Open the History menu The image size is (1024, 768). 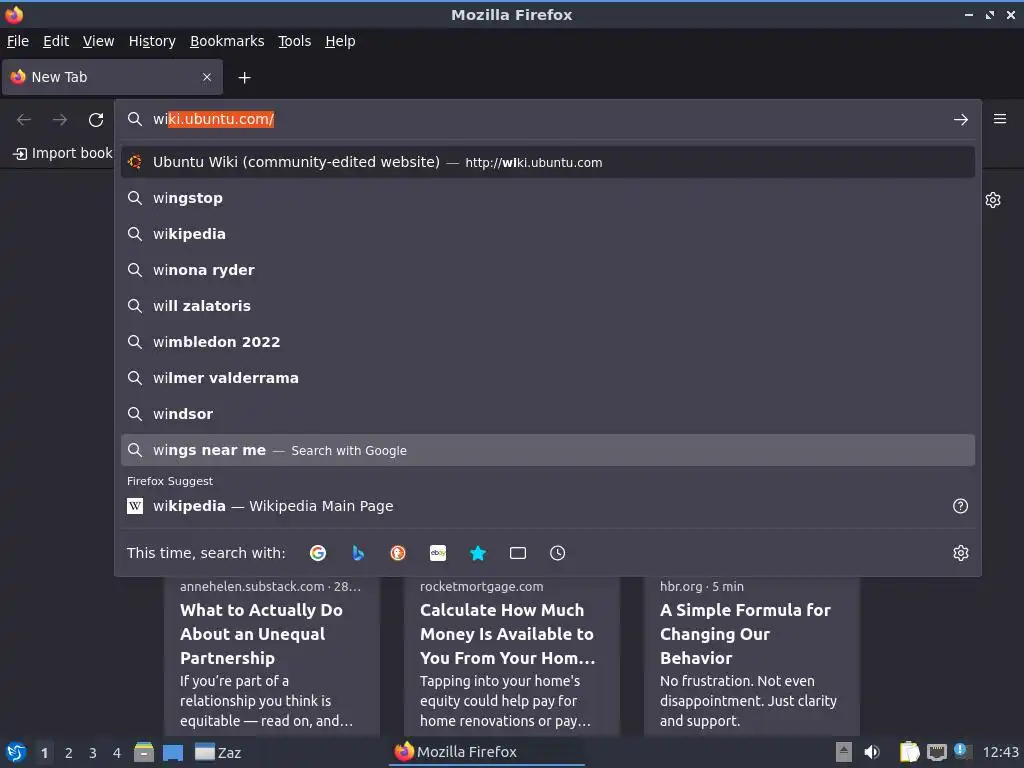pos(152,41)
